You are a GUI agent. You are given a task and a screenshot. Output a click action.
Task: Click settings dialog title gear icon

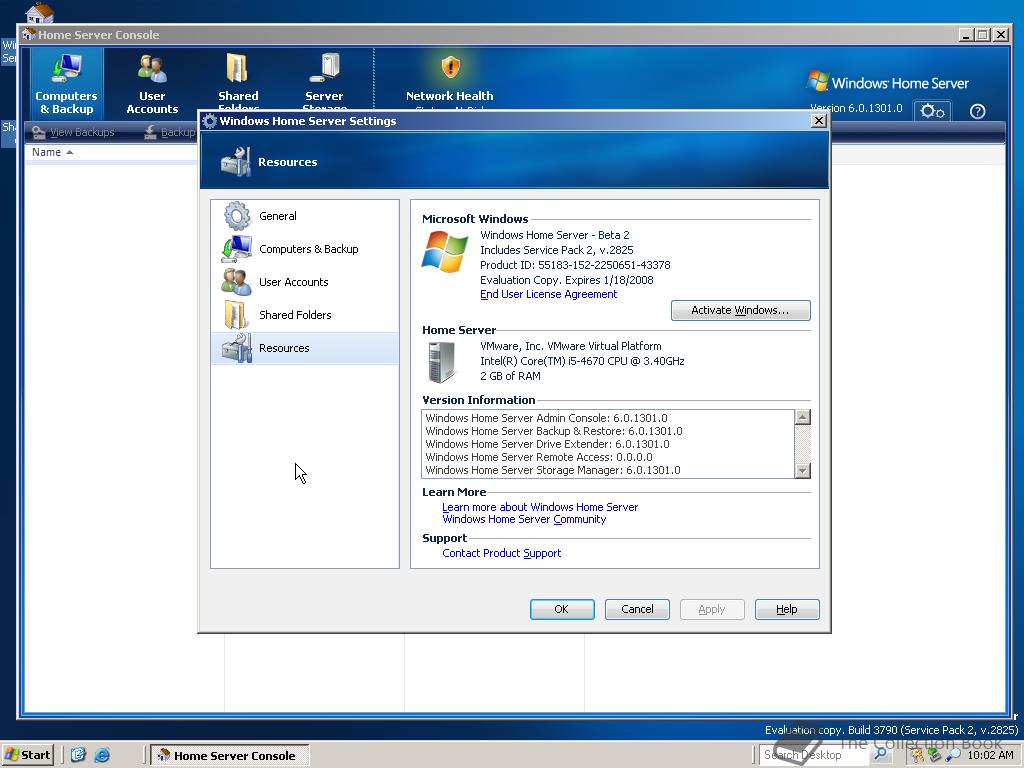(210, 121)
